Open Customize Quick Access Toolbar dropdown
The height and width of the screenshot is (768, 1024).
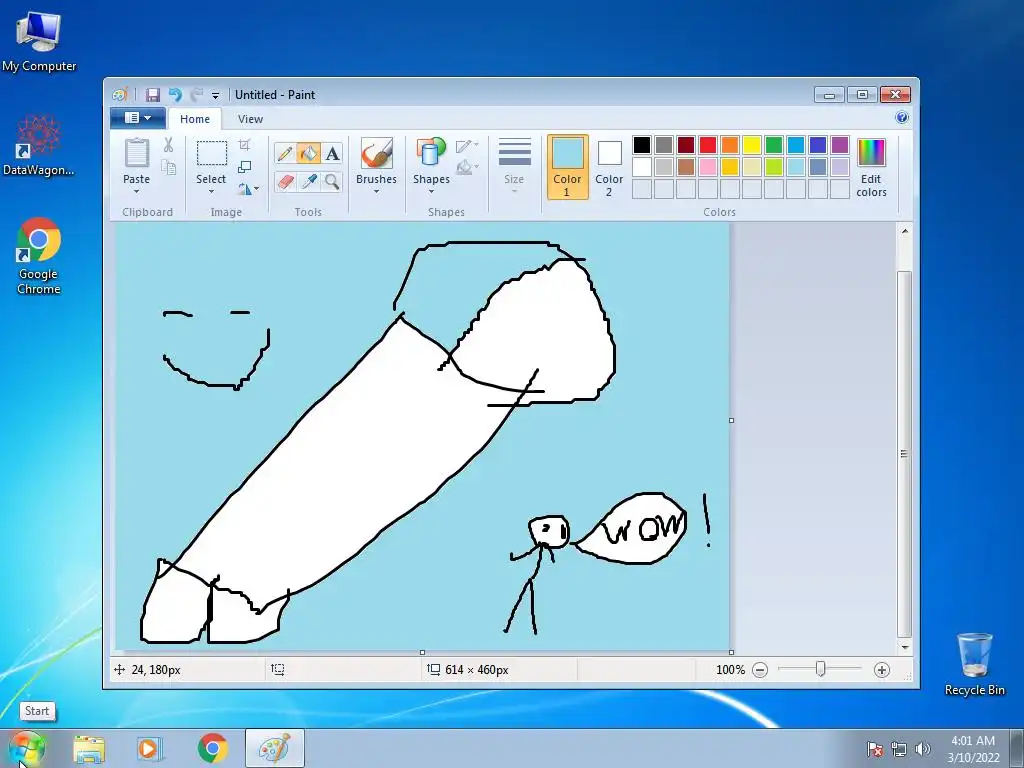pyautogui.click(x=216, y=95)
